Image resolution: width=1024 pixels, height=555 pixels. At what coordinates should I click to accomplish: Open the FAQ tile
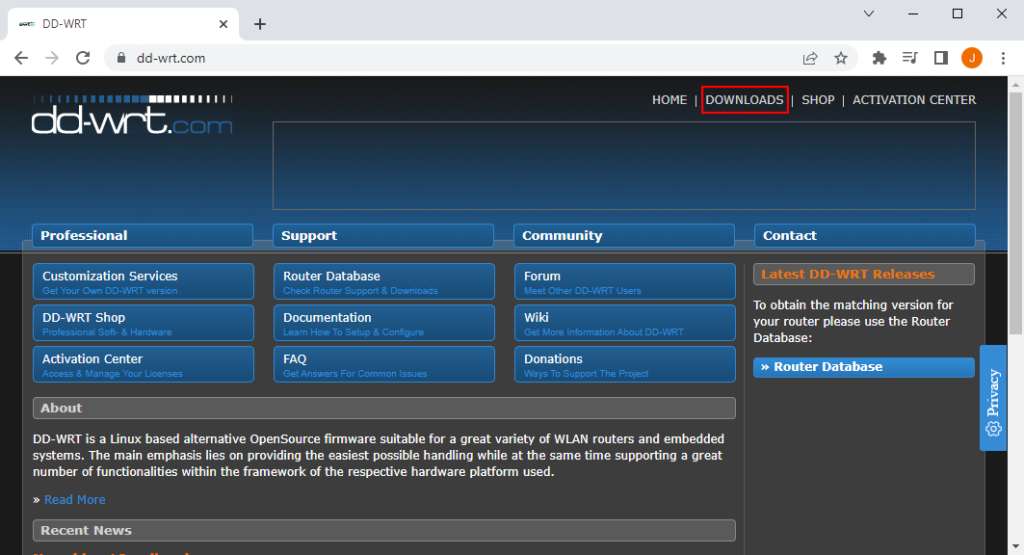pos(384,364)
